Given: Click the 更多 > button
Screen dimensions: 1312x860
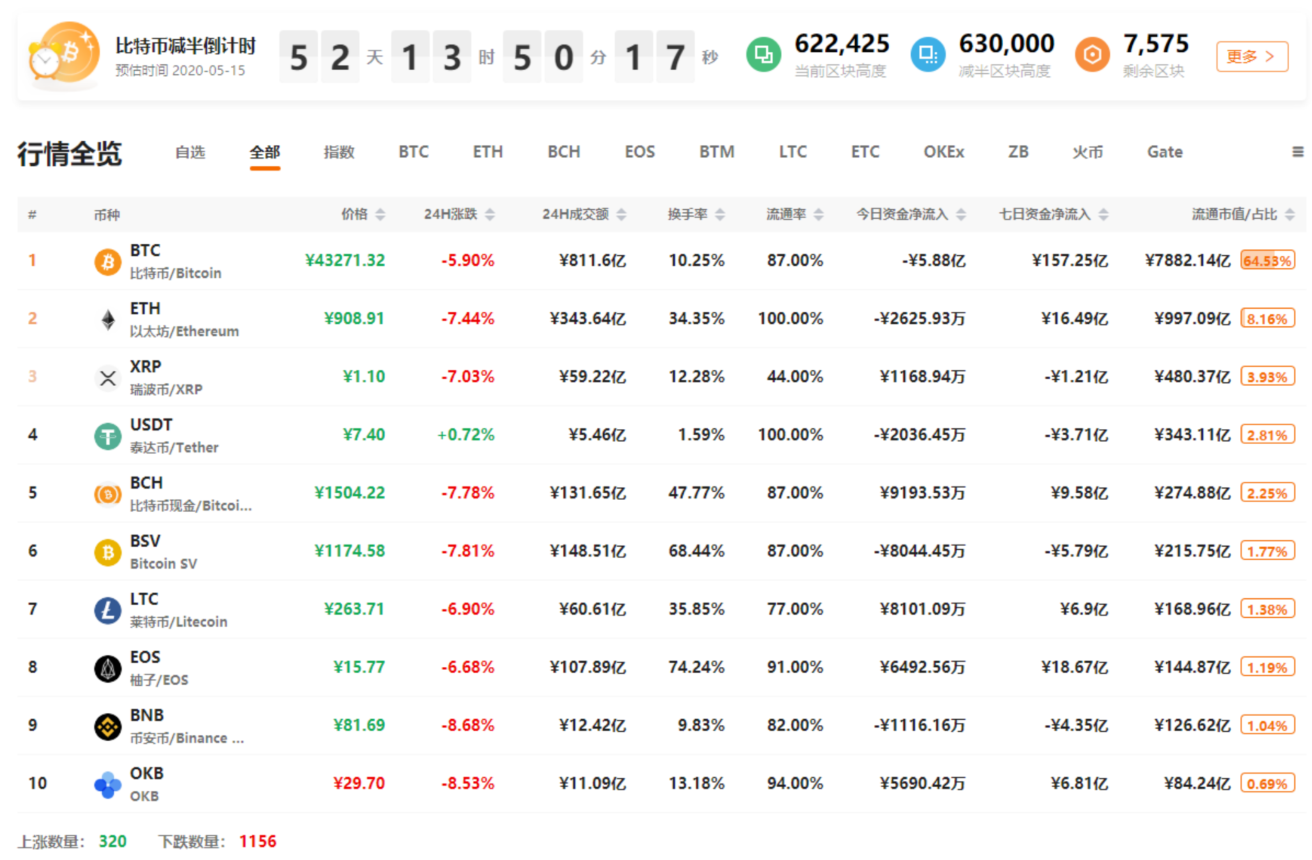Looking at the screenshot, I should [x=1252, y=56].
